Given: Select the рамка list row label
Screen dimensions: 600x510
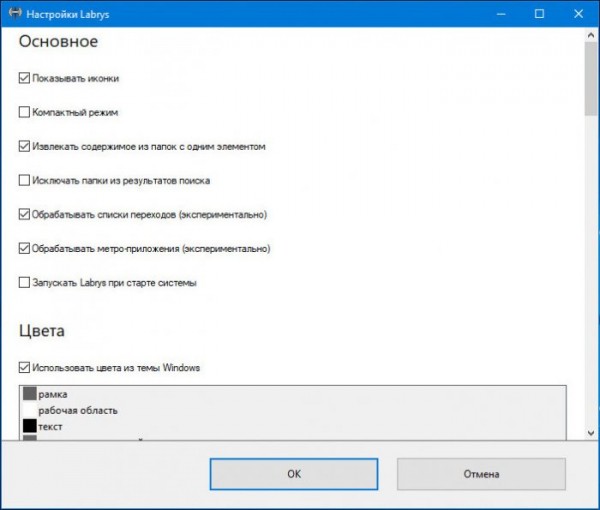Looking at the screenshot, I should [53, 394].
